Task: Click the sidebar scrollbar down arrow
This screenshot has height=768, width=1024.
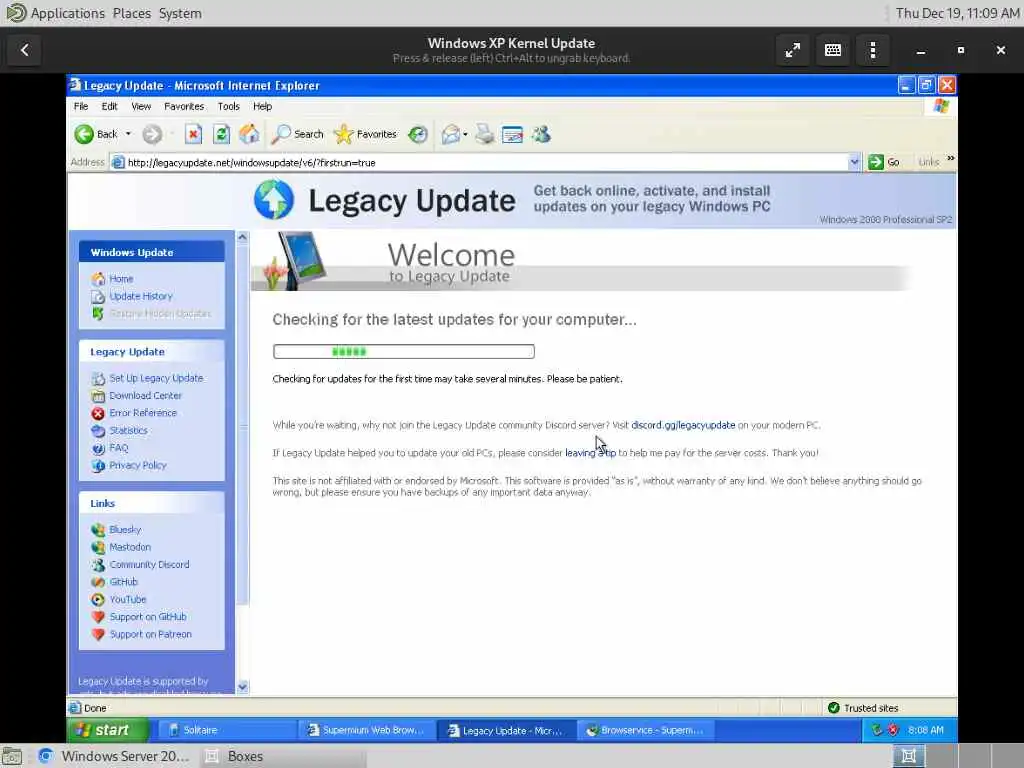Action: point(242,687)
